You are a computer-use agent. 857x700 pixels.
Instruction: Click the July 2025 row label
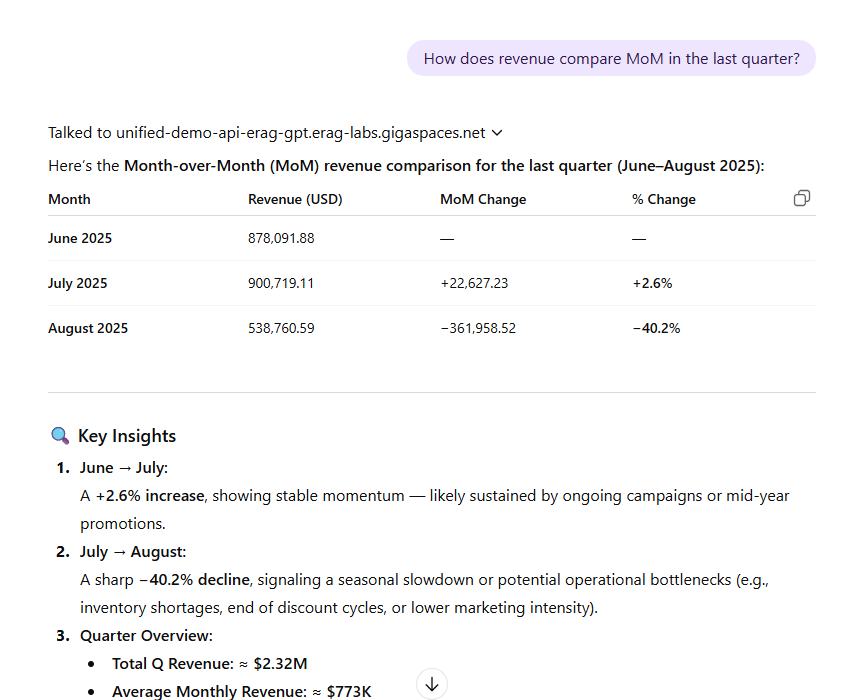pos(78,283)
